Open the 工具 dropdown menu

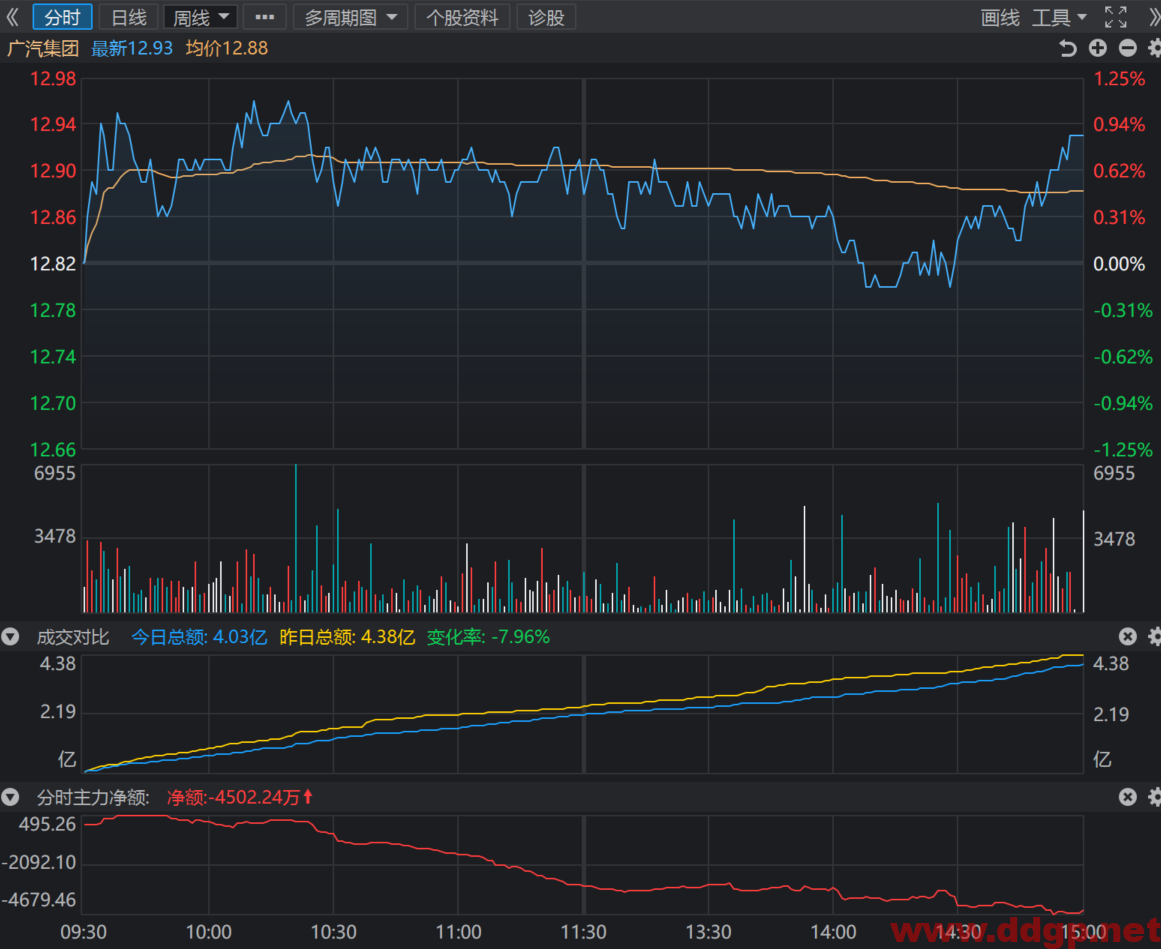[1060, 17]
